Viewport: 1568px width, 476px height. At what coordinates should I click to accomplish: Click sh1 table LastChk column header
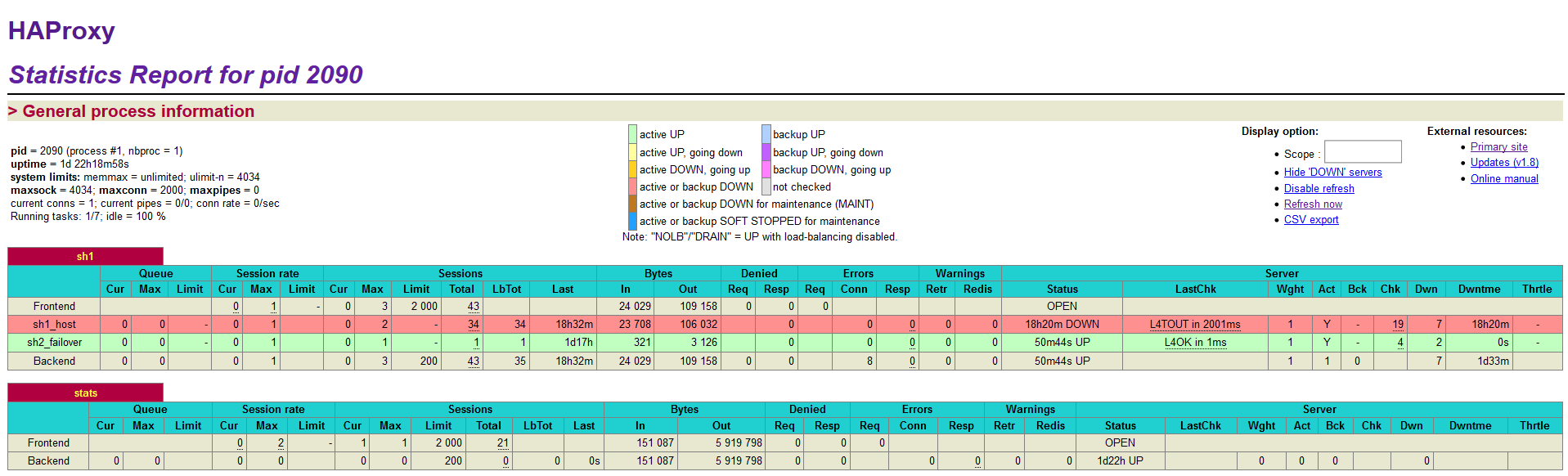(x=1195, y=289)
